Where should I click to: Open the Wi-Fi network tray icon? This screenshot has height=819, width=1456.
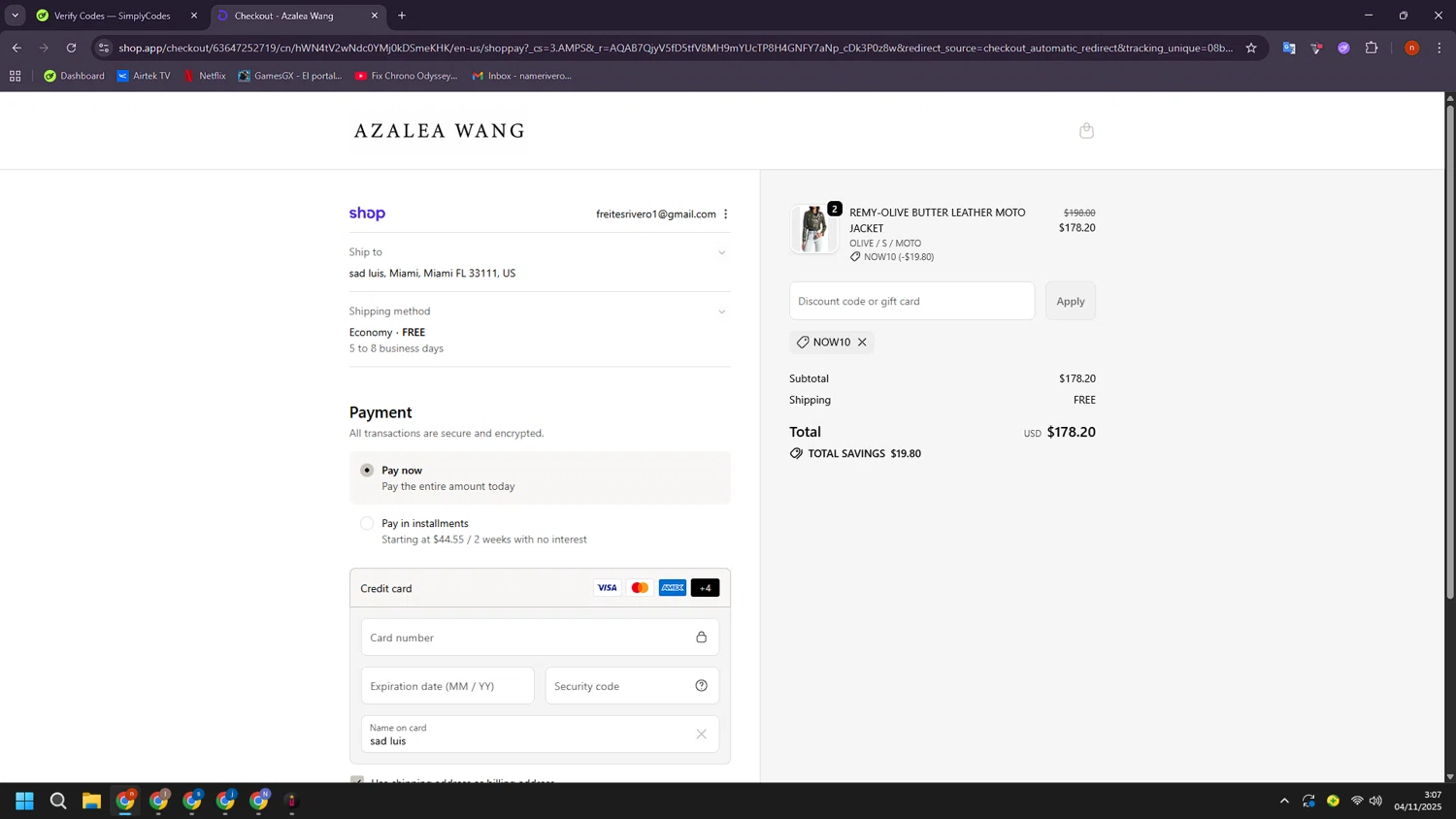[x=1357, y=801]
